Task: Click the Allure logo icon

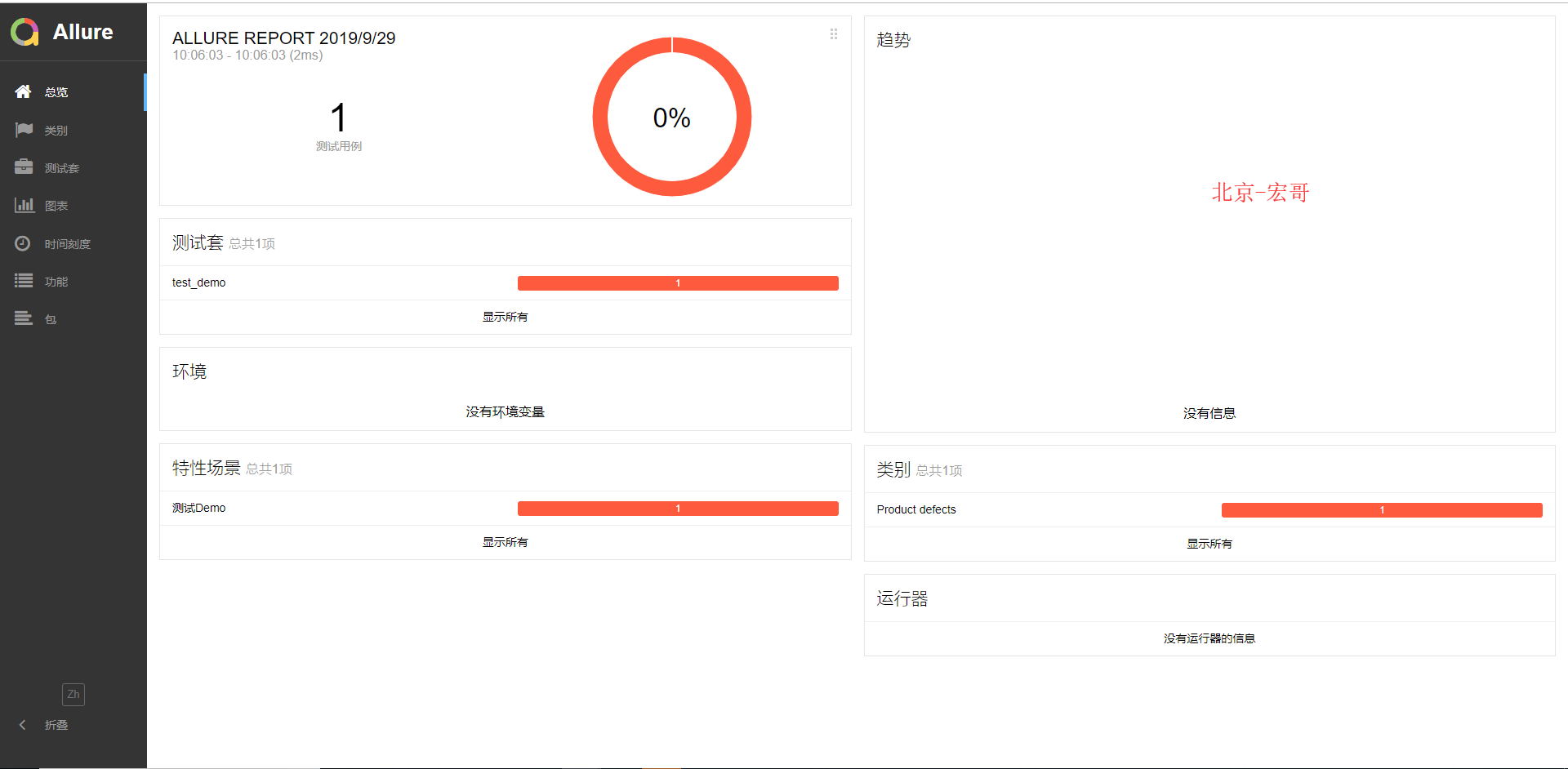Action: [x=24, y=32]
